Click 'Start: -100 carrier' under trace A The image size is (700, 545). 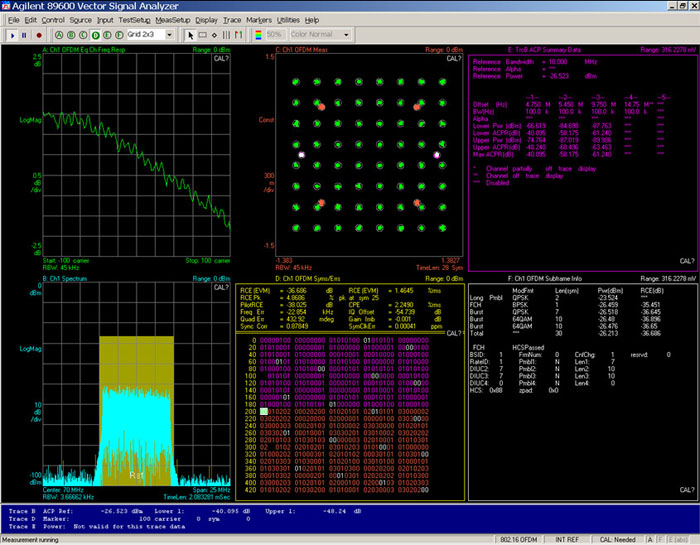click(x=66, y=261)
